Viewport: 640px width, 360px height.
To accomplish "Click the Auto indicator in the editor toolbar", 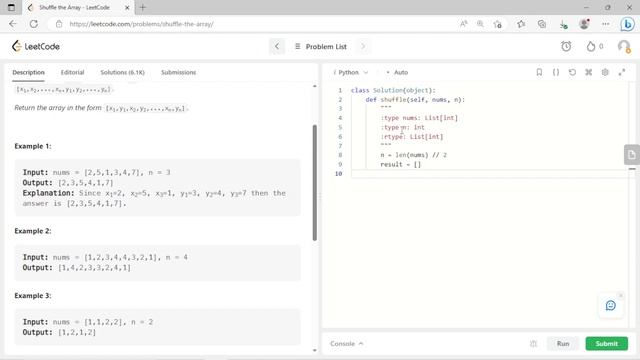I will tap(397, 72).
